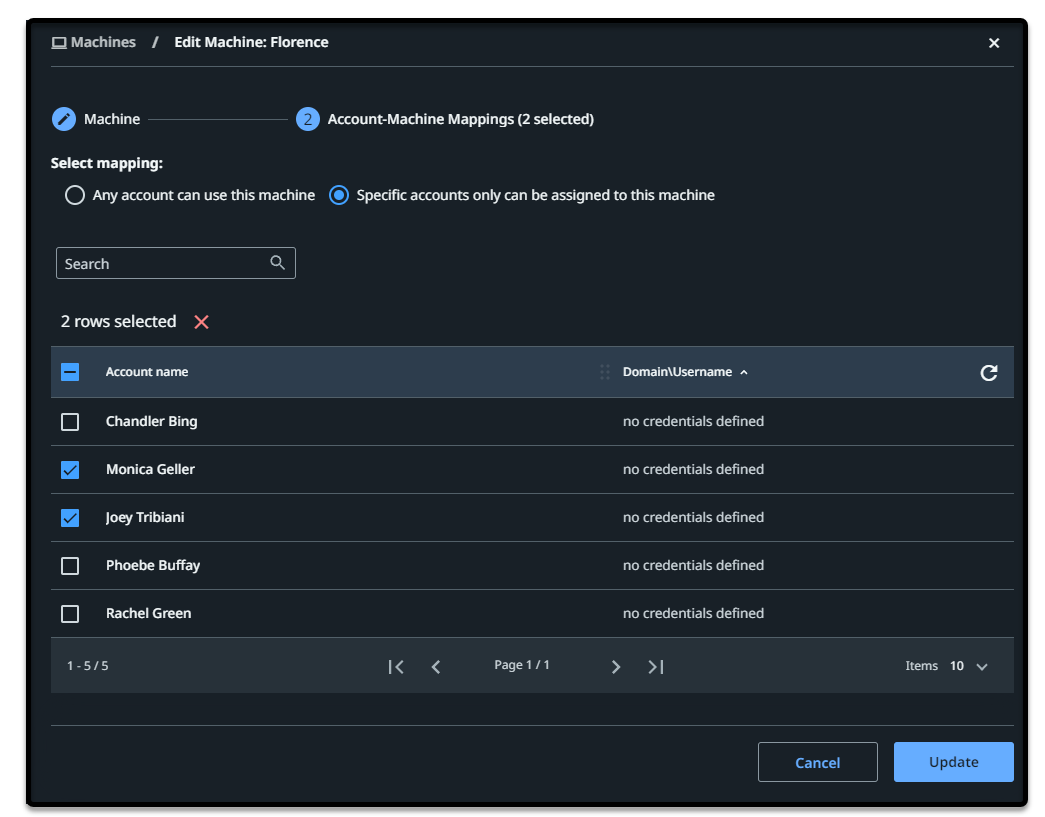The height and width of the screenshot is (817, 1045).
Task: Uncheck the Monica Geller checkbox
Action: pyautogui.click(x=70, y=470)
